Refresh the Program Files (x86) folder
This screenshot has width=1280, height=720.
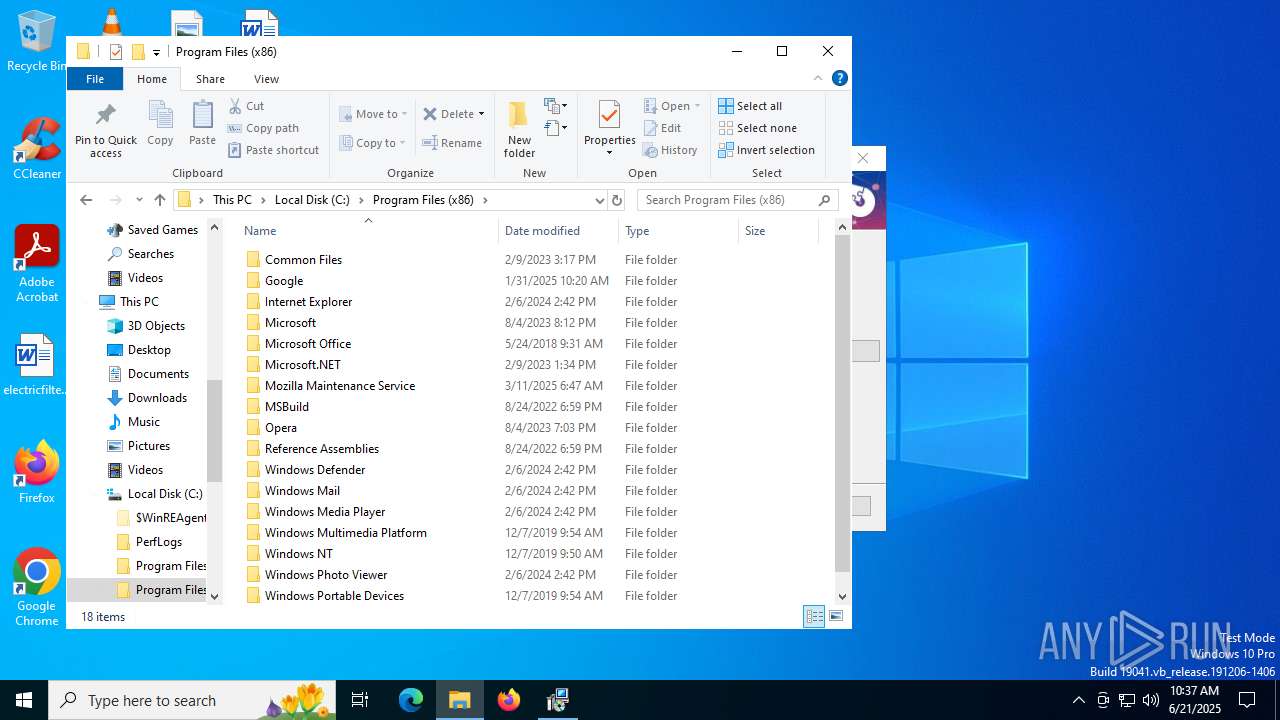(617, 200)
